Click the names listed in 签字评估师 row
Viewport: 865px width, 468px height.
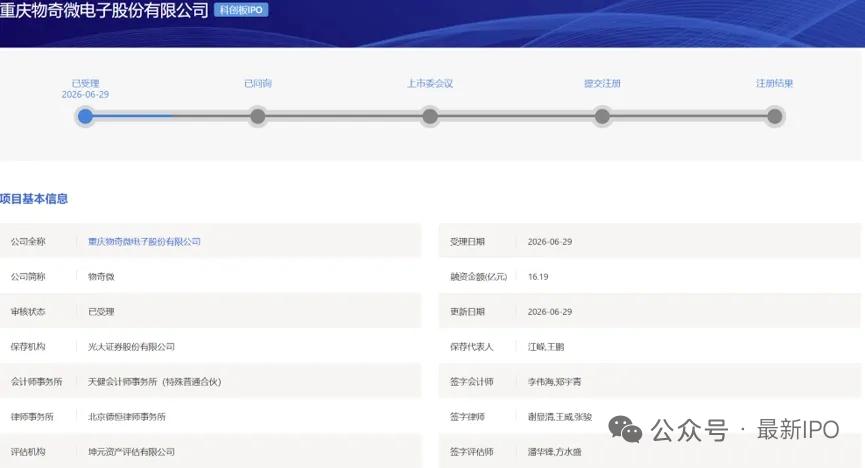(554, 452)
